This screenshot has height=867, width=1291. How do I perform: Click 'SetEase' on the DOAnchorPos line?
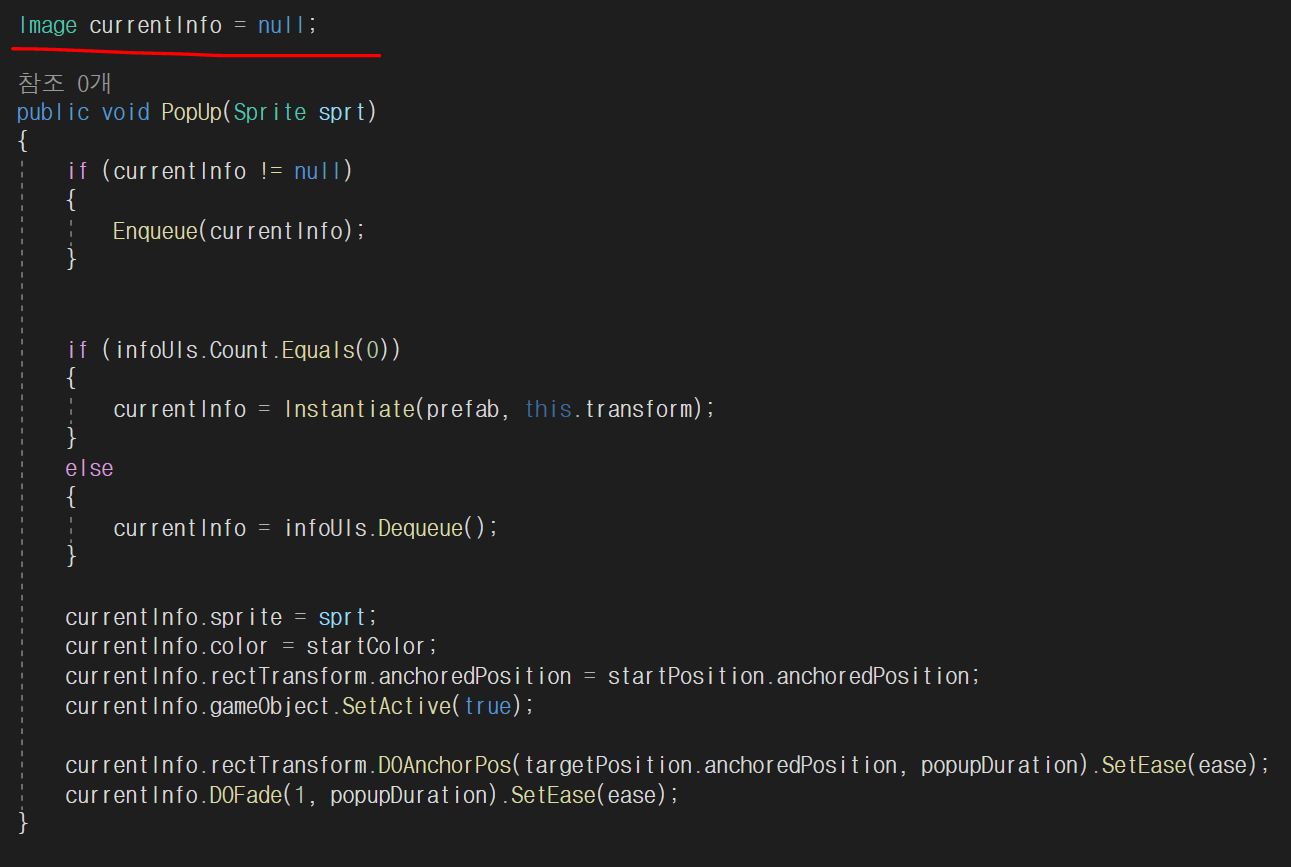[x=1144, y=765]
